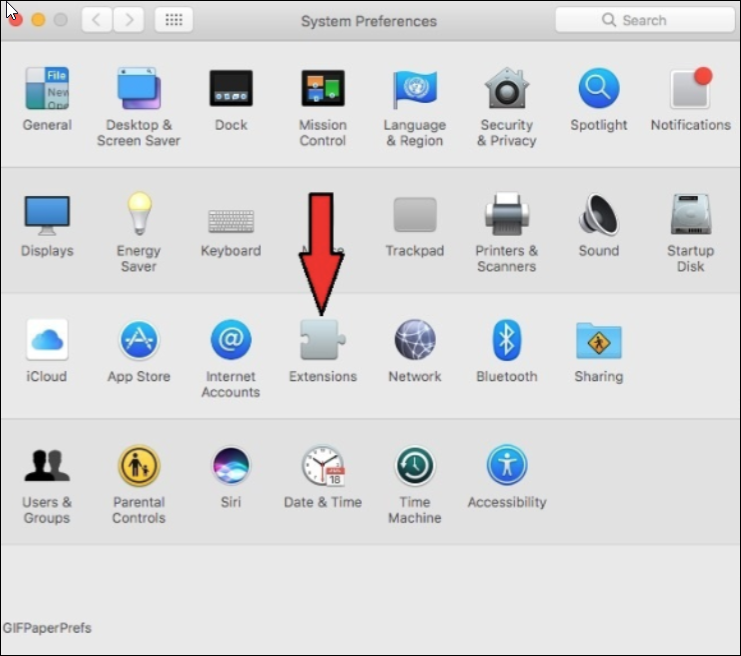The width and height of the screenshot is (741, 656).
Task: Minimize the System Preferences window
Action: [38, 20]
